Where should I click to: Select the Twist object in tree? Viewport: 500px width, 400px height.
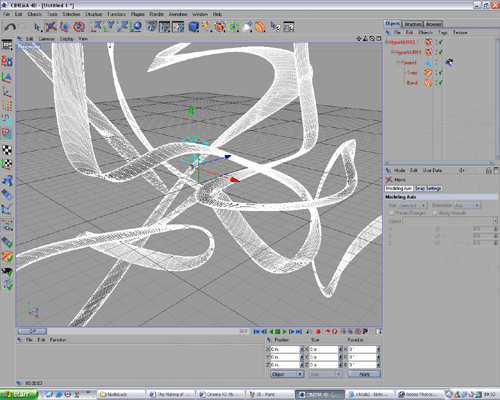412,73
